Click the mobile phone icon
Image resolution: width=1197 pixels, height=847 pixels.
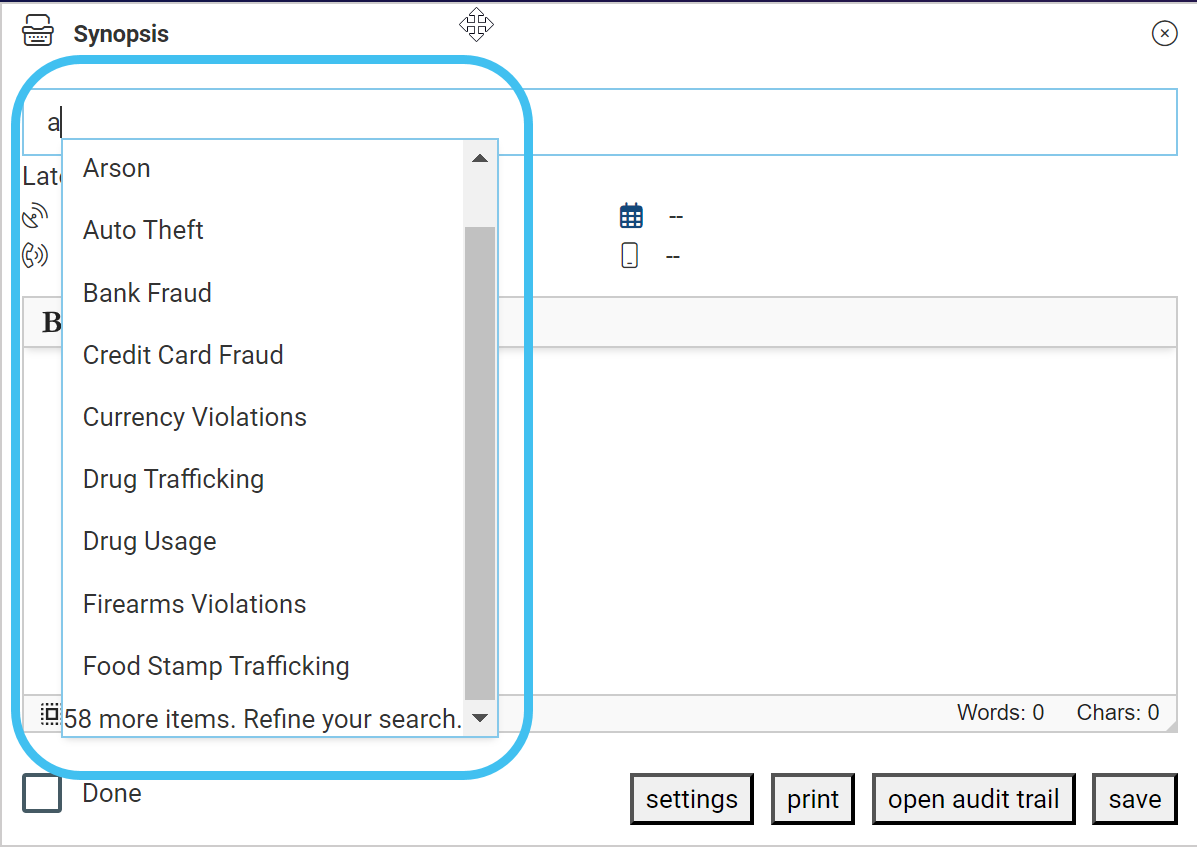[x=629, y=256]
